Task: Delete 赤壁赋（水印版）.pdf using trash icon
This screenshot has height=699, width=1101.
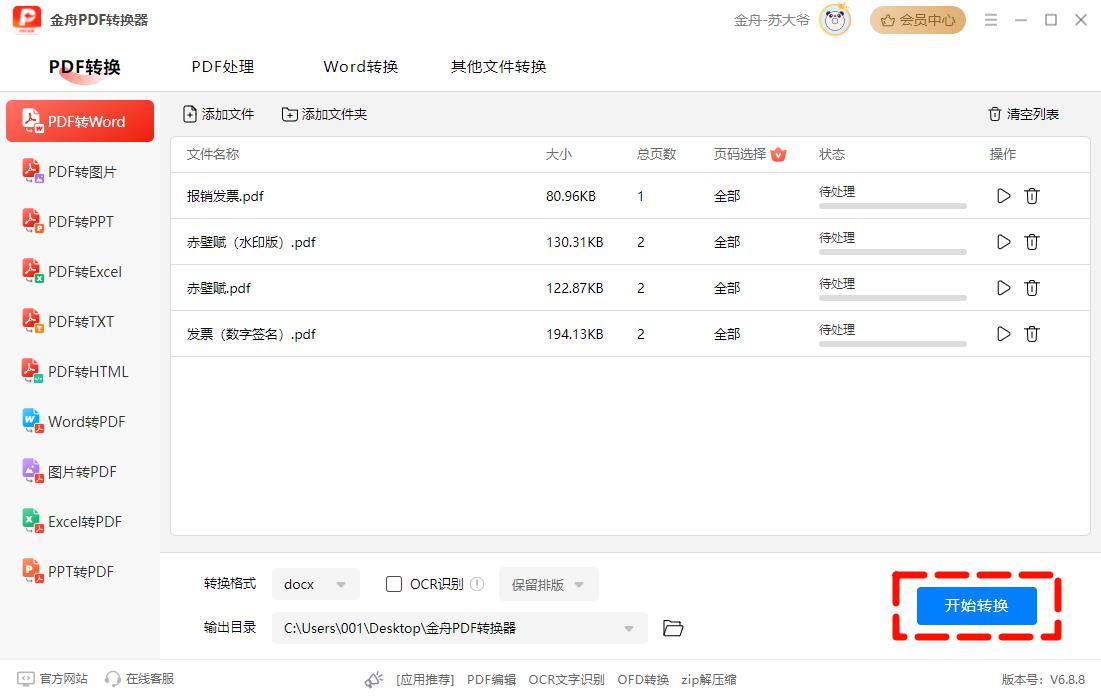Action: click(1032, 242)
